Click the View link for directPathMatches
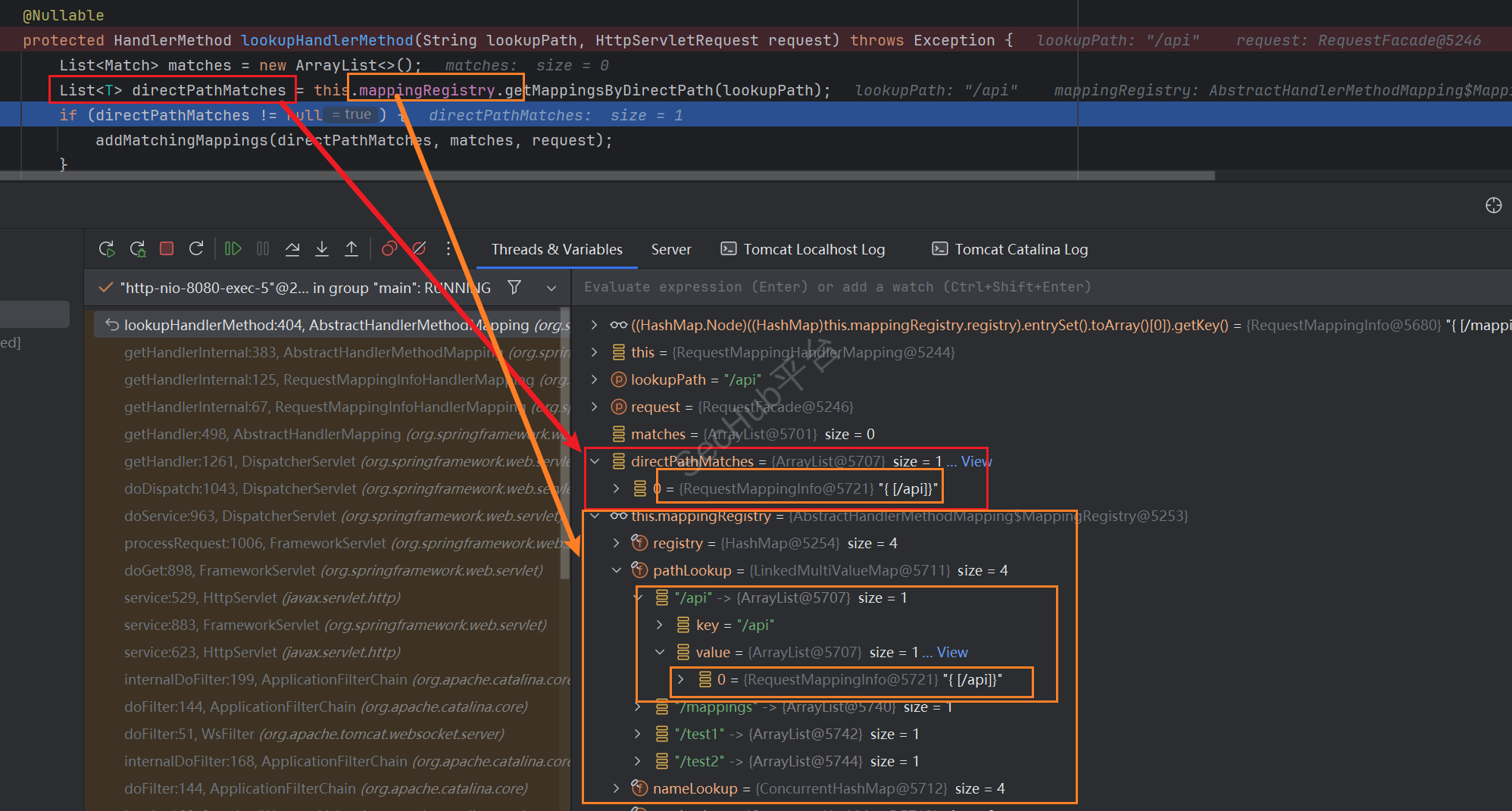 coord(976,461)
